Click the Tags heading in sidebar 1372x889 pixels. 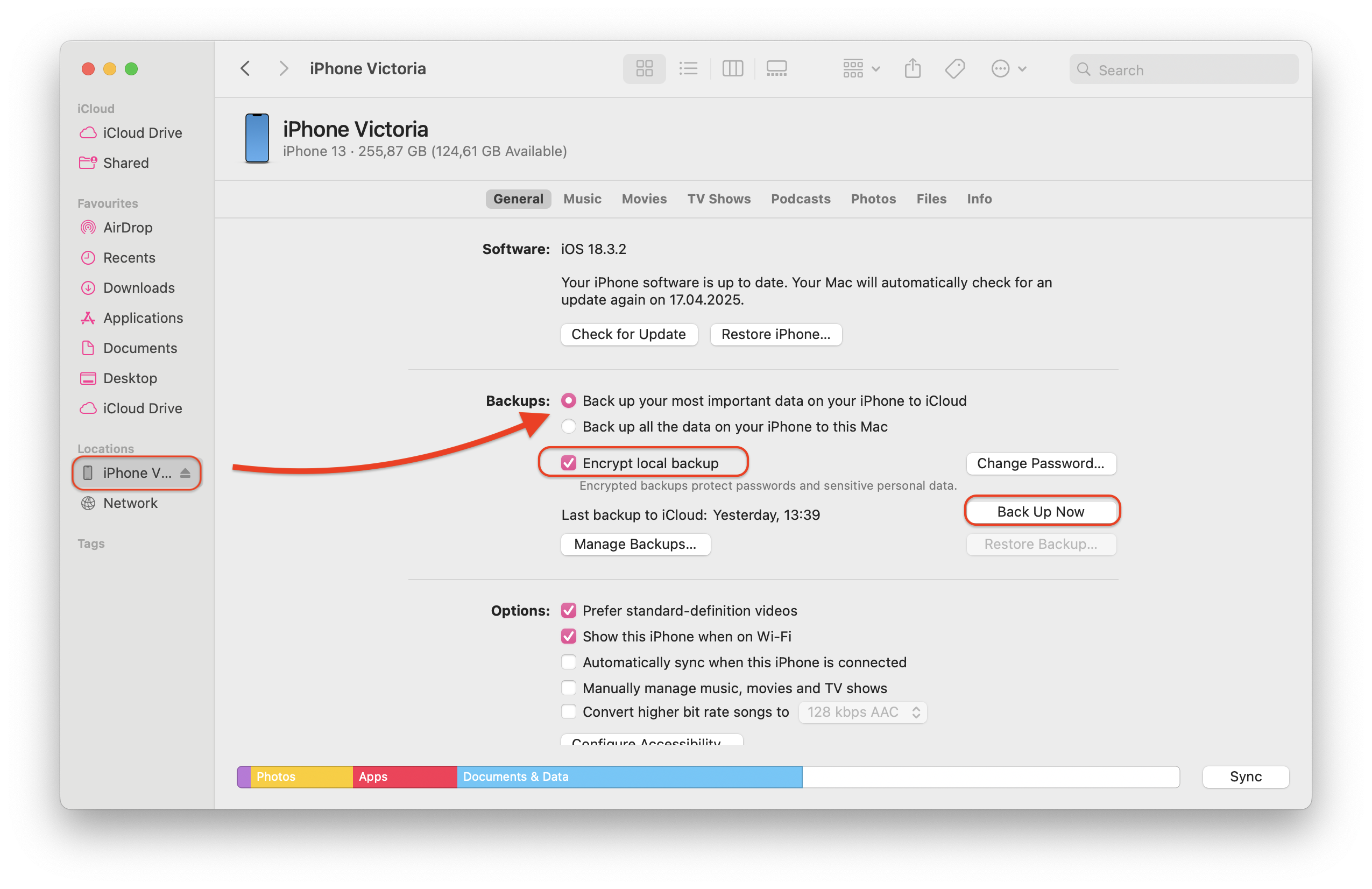coord(91,544)
